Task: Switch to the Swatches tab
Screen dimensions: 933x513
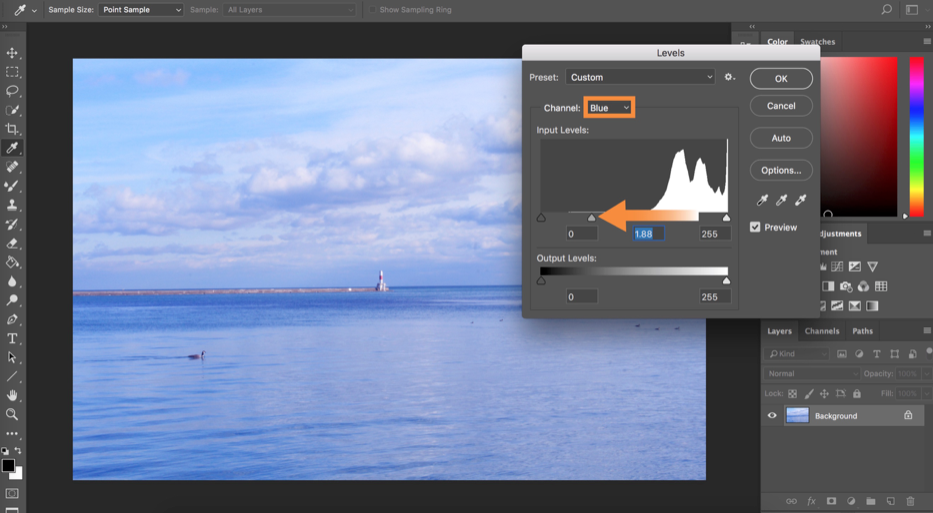Action: click(x=818, y=42)
